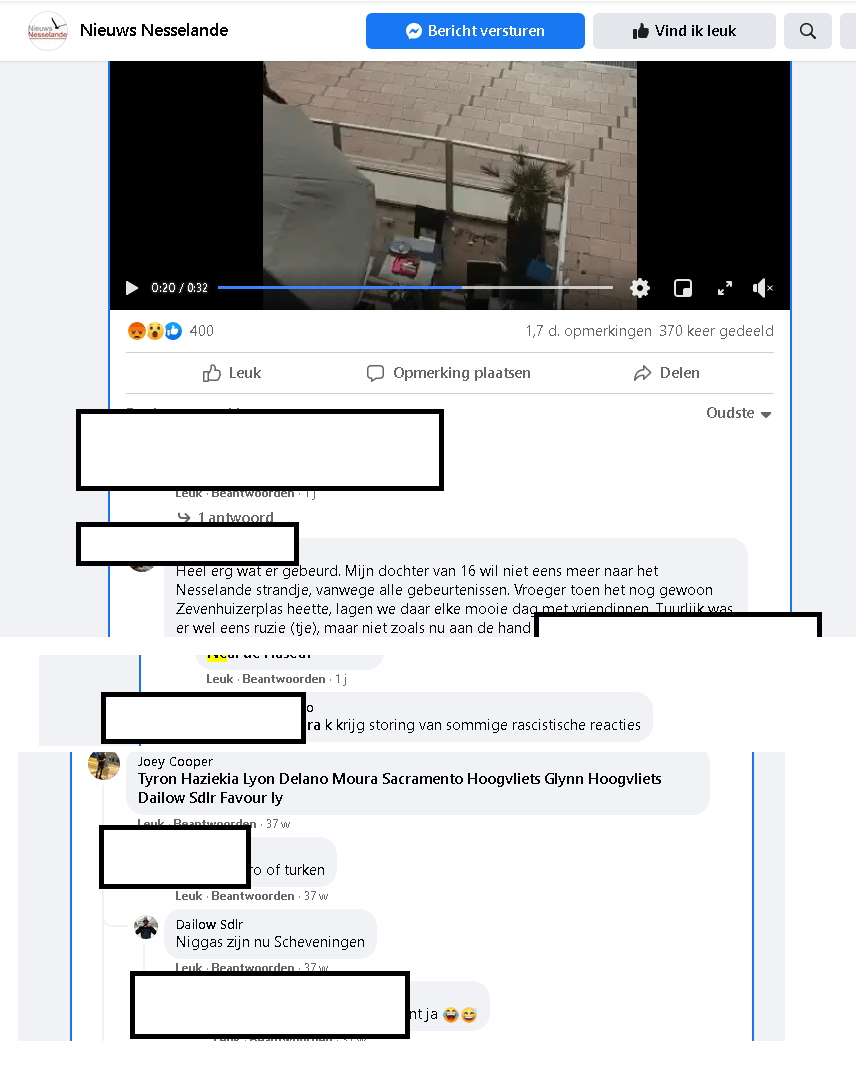Click Dailow Sdlr commenter name
The image size is (856, 1082).
pyautogui.click(x=209, y=924)
